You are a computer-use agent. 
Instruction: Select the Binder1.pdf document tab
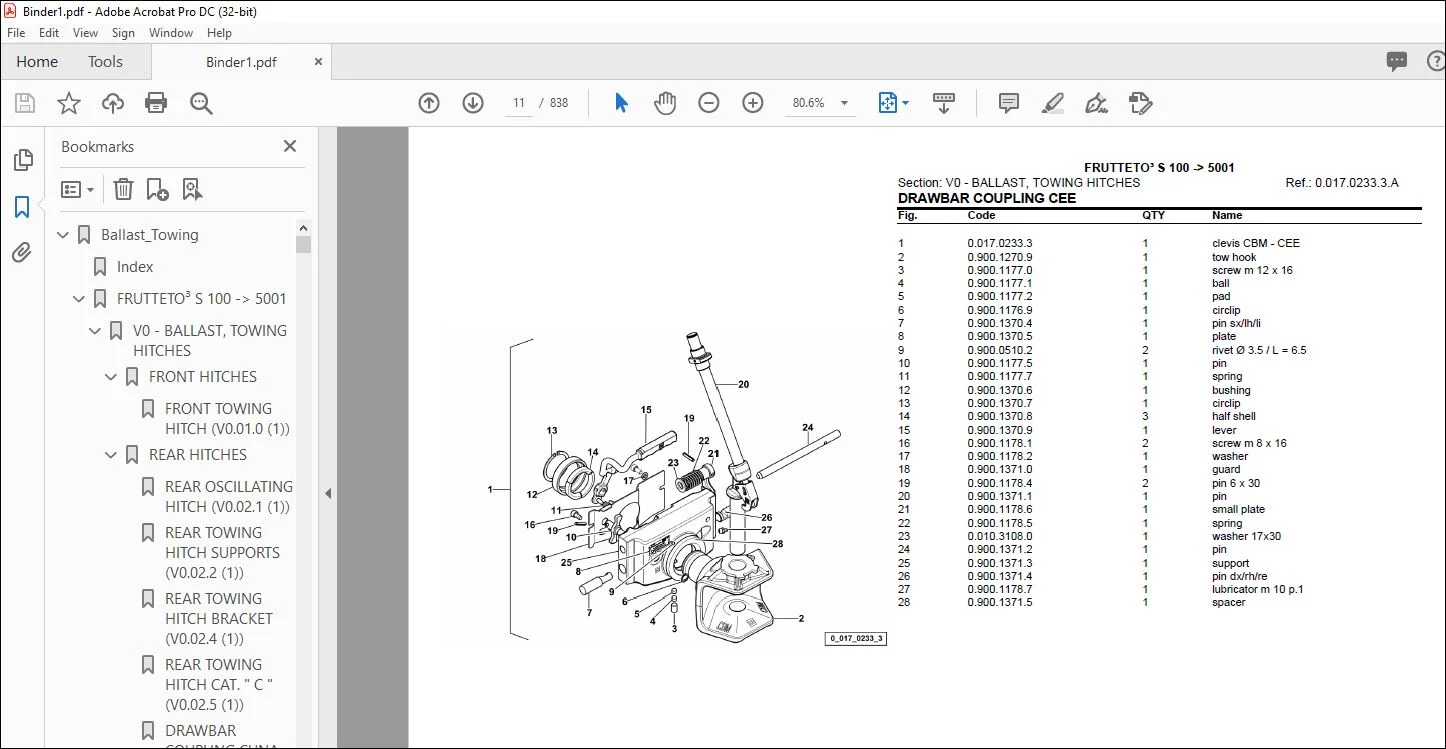(x=241, y=62)
